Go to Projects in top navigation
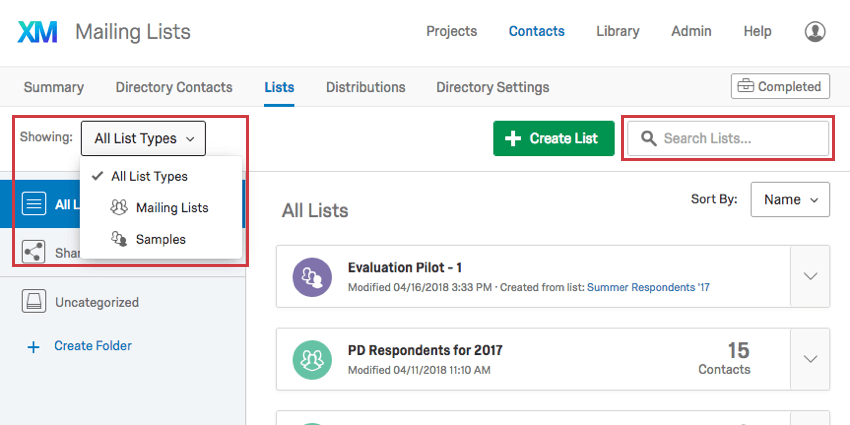The height and width of the screenshot is (425, 850). click(x=452, y=31)
